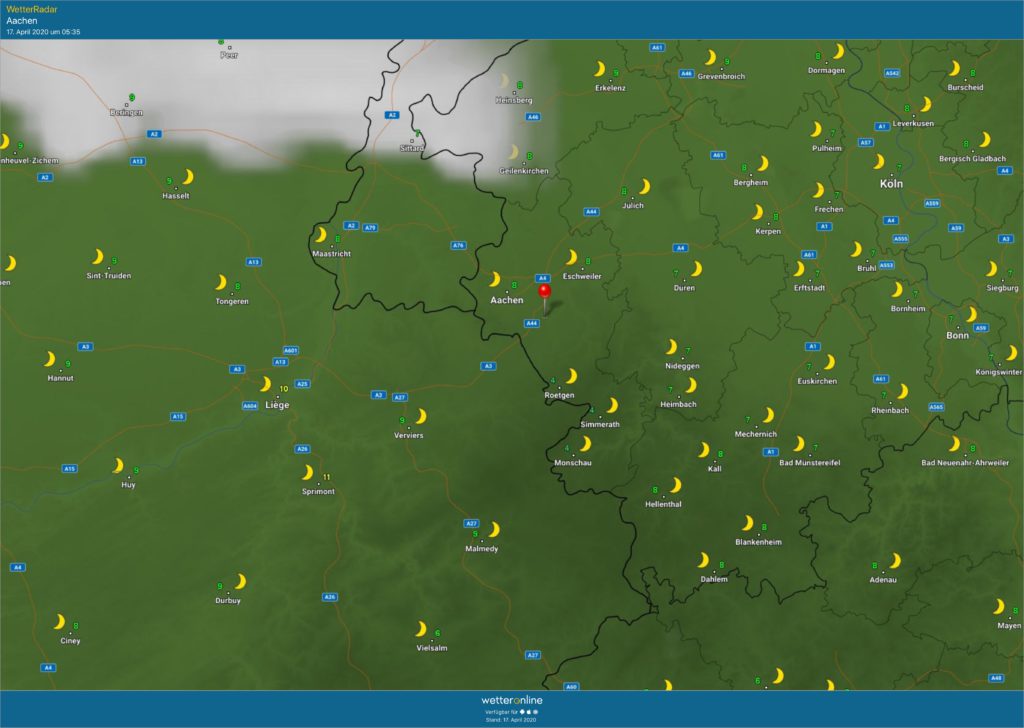Click the A4 motorway badge near Aachen

542,278
